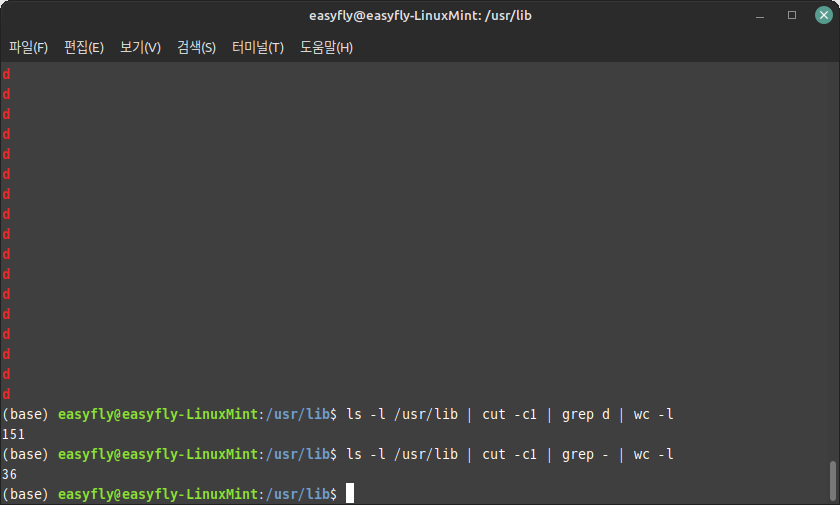This screenshot has width=840, height=505.
Task: Open the 터미널(T) menu
Action: pyautogui.click(x=258, y=48)
